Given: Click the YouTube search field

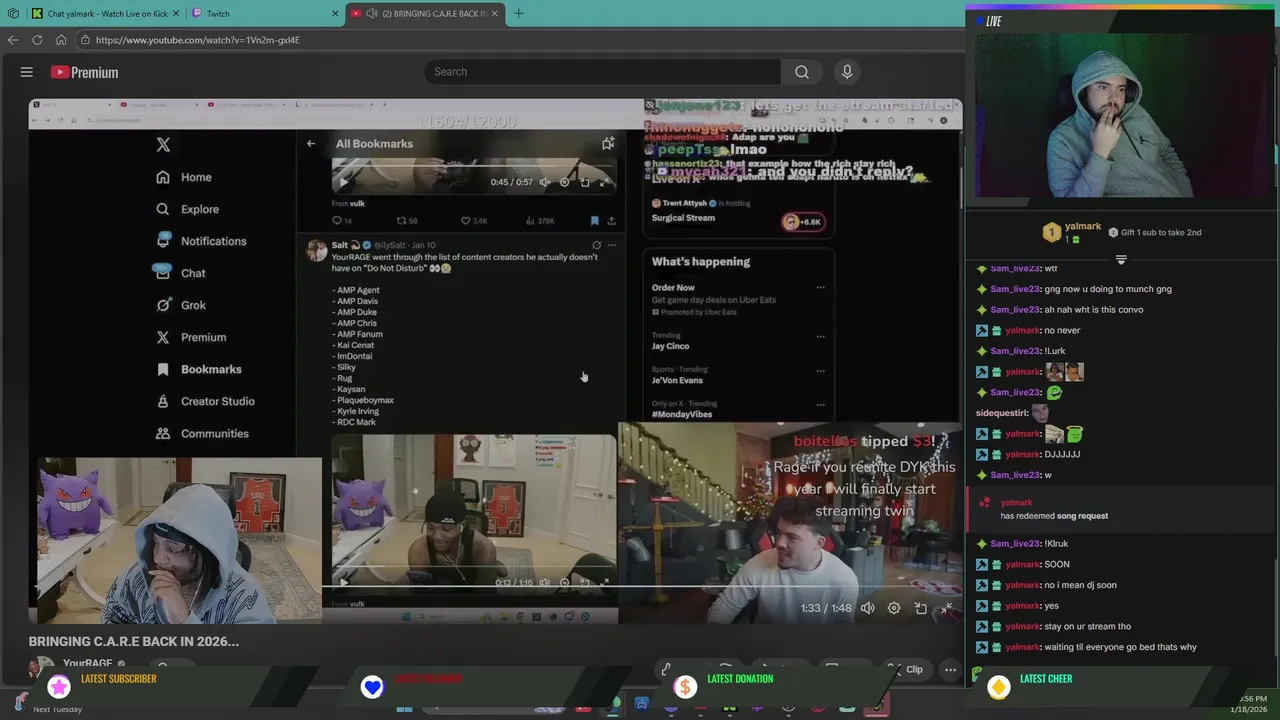Looking at the screenshot, I should pos(602,72).
